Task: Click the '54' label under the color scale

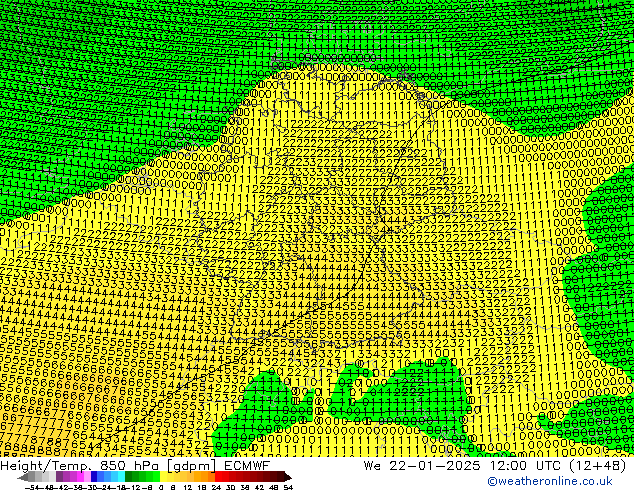Action: (287, 487)
